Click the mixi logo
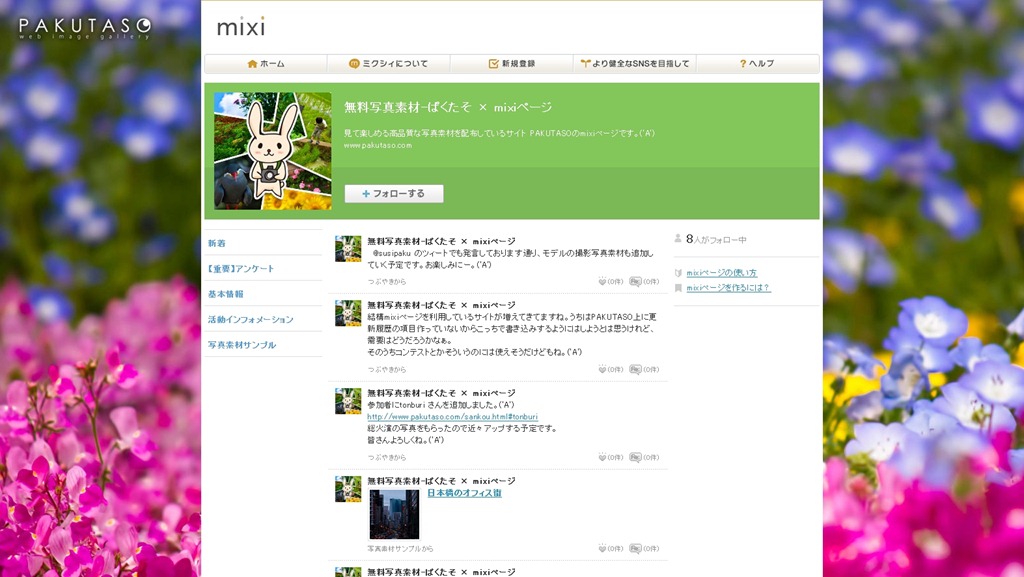 pos(241,27)
